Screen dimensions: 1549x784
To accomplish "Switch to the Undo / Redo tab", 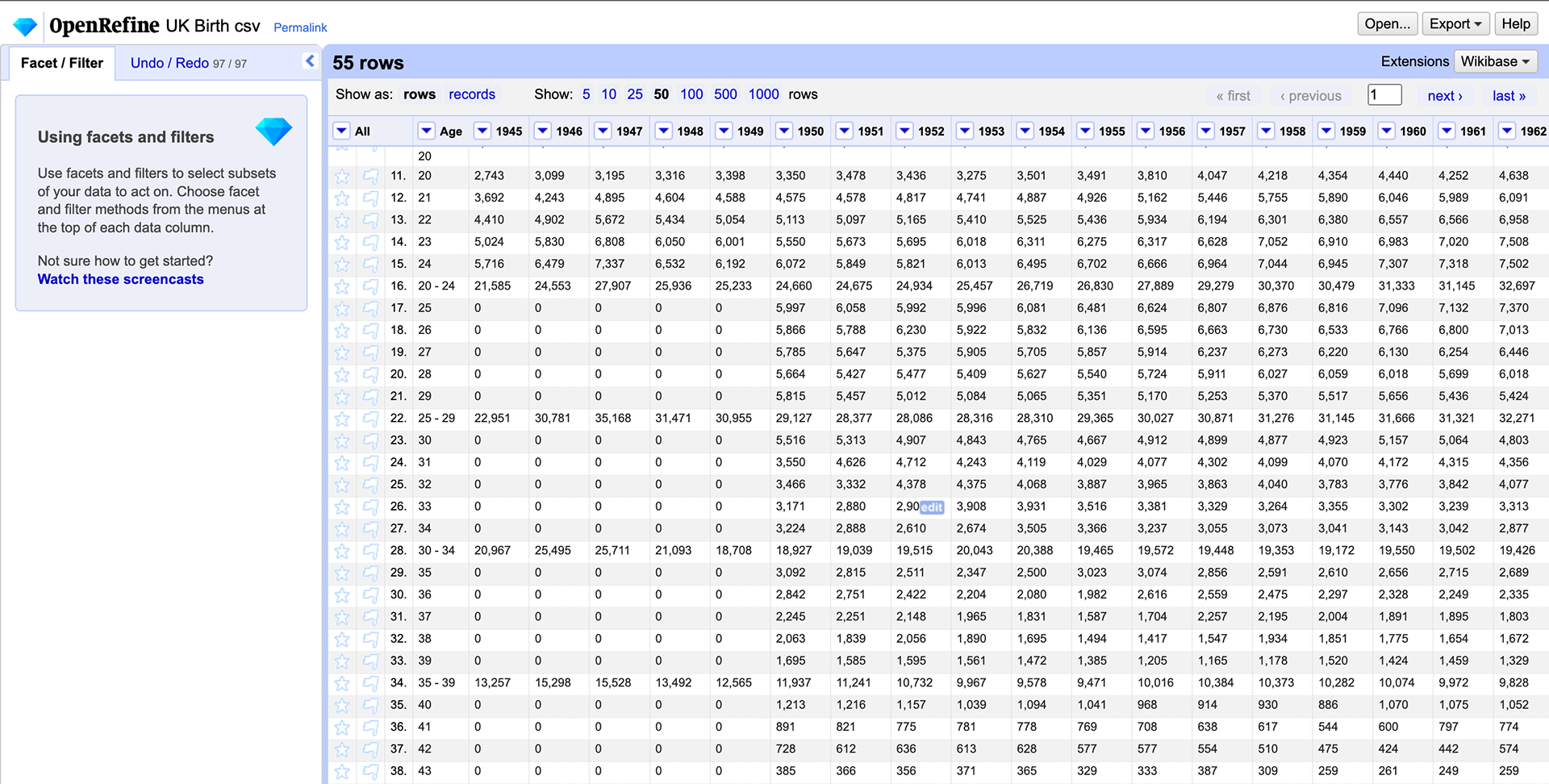I will coord(189,63).
